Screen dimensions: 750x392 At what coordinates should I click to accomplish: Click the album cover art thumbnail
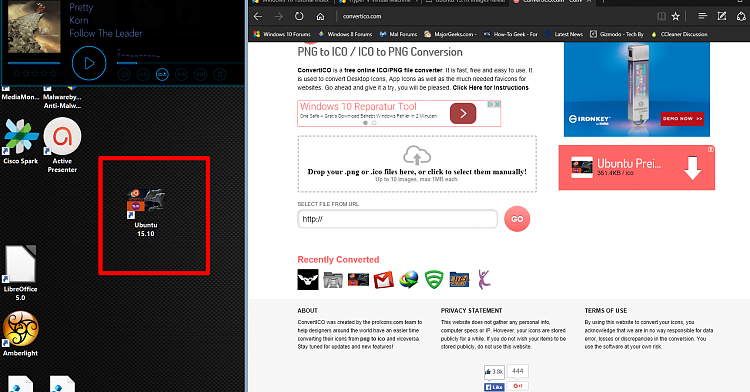click(34, 27)
